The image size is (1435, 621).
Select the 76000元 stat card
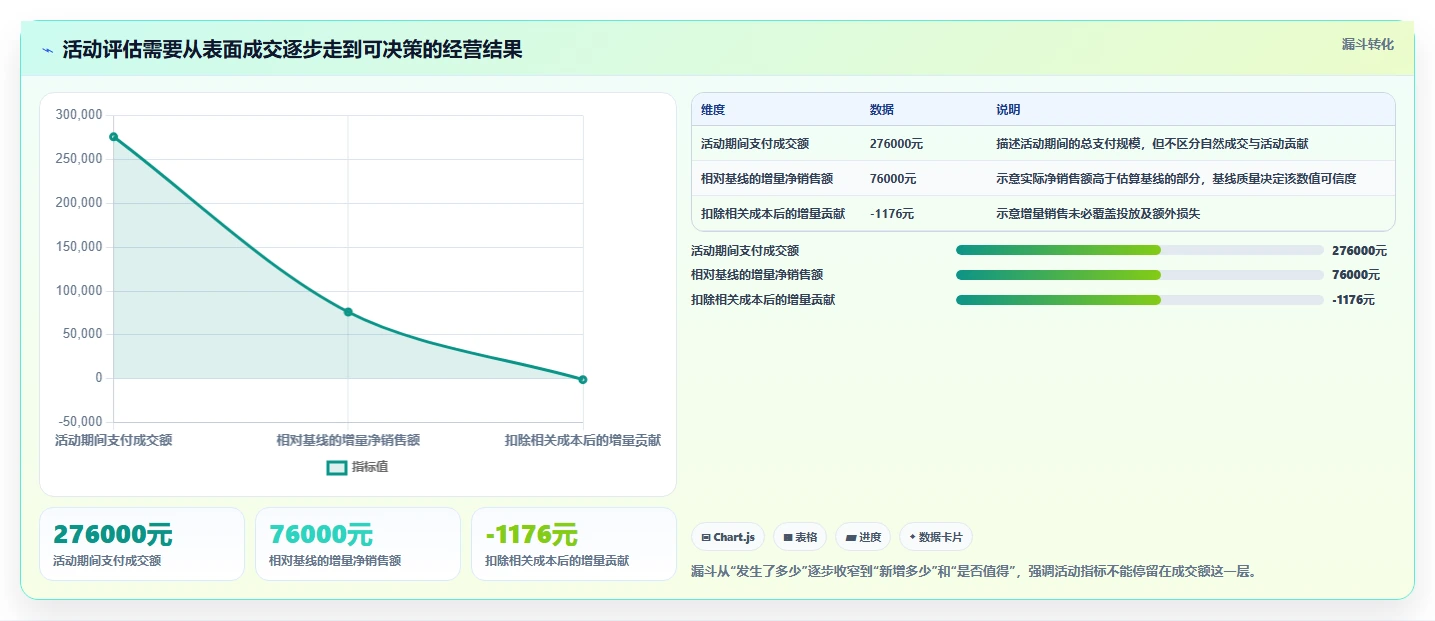[358, 544]
